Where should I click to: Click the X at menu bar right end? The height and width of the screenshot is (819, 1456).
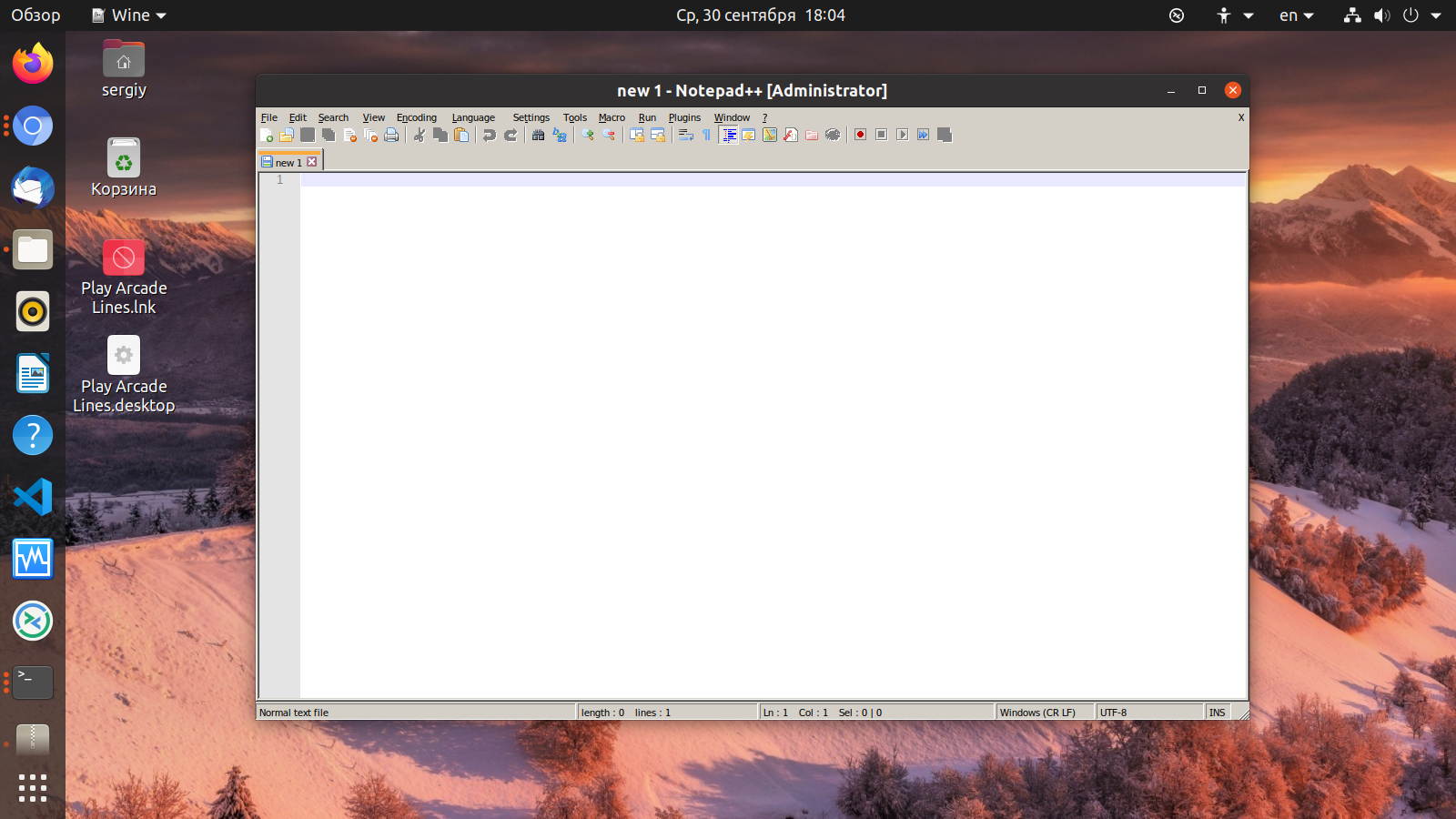click(x=1240, y=117)
